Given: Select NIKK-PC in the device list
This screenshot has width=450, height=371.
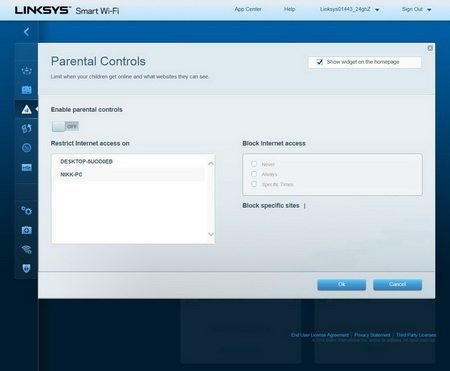Looking at the screenshot, I should point(129,175).
